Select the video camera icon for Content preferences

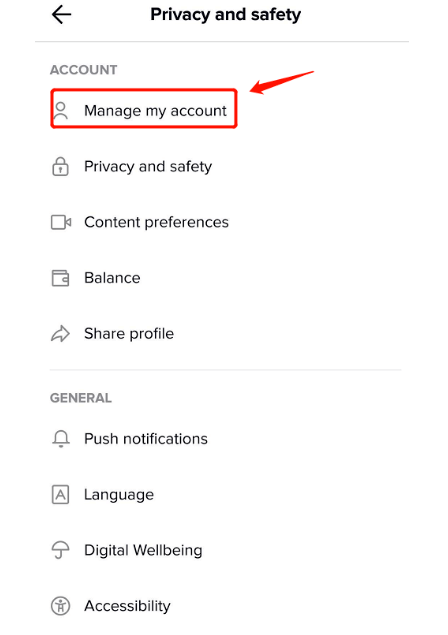(61, 222)
